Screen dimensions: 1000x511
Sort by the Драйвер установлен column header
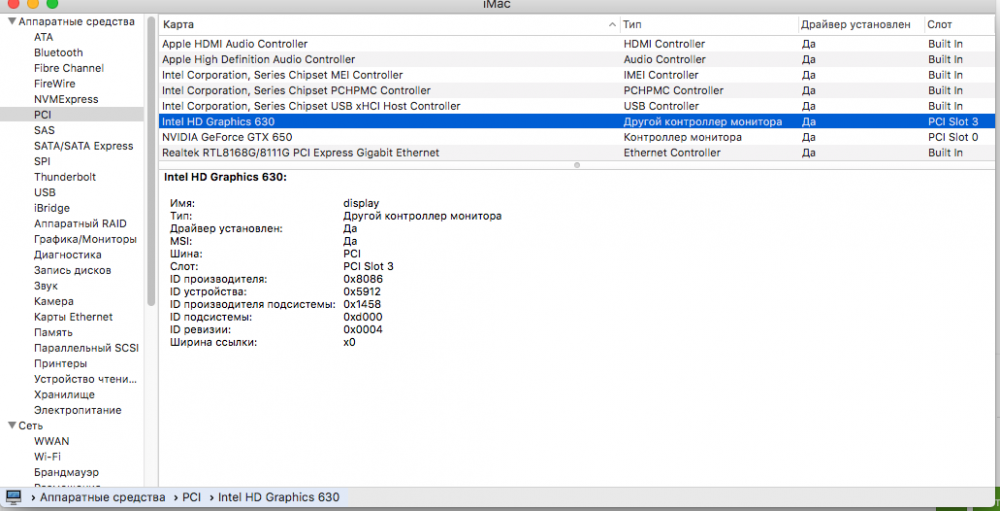pyautogui.click(x=860, y=25)
